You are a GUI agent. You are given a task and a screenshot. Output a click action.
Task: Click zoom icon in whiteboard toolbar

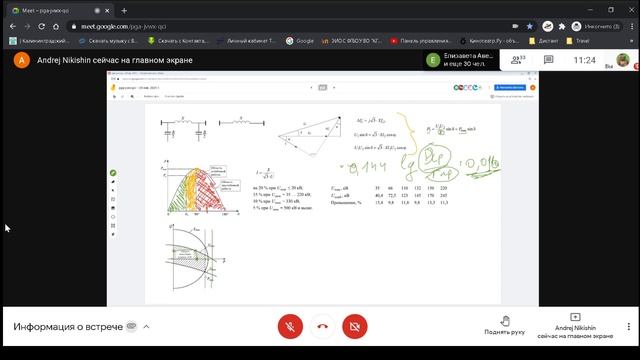132,97
